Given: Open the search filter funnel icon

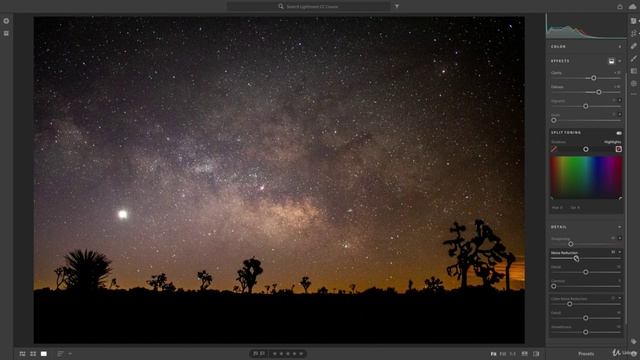Looking at the screenshot, I should click(x=396, y=7).
